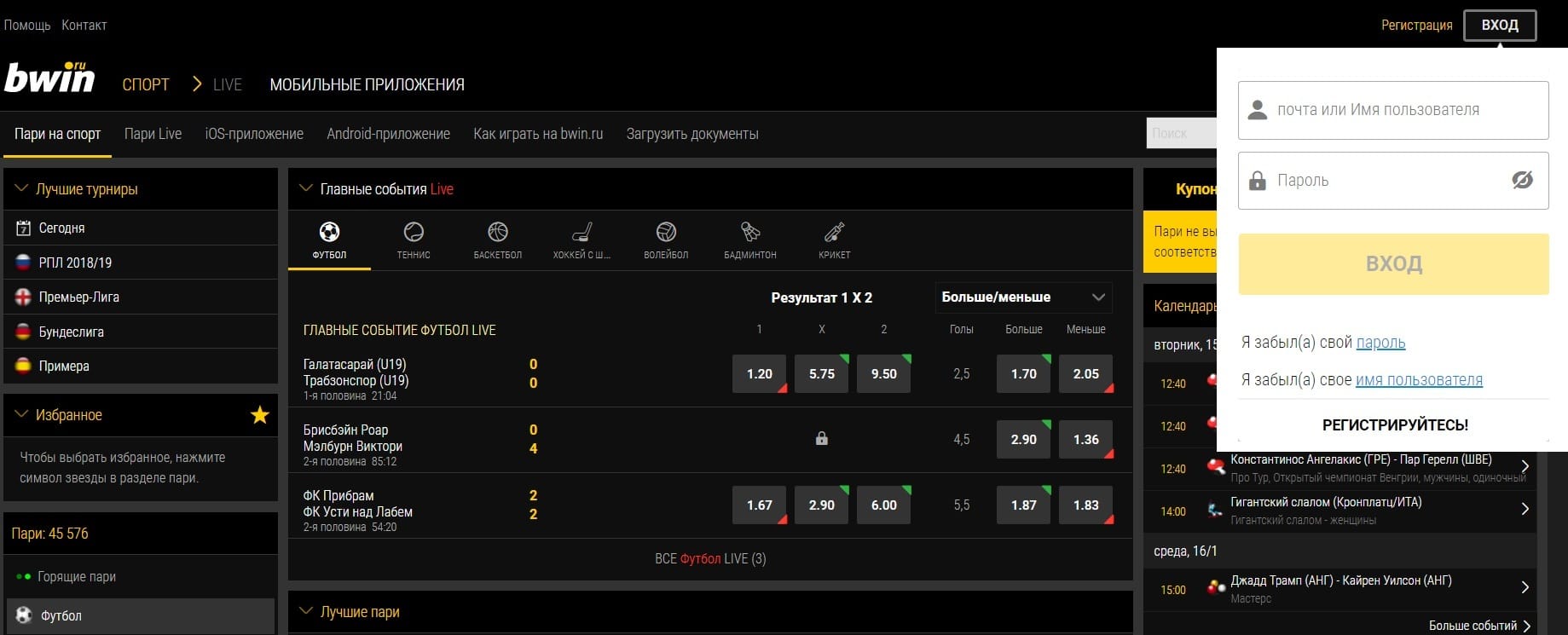Collapse the Главные события Live panel
Viewport: 1568px width, 635px height.
[x=305, y=188]
